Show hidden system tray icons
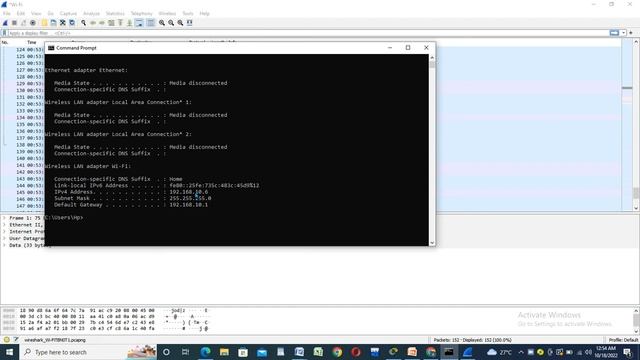 coord(521,352)
